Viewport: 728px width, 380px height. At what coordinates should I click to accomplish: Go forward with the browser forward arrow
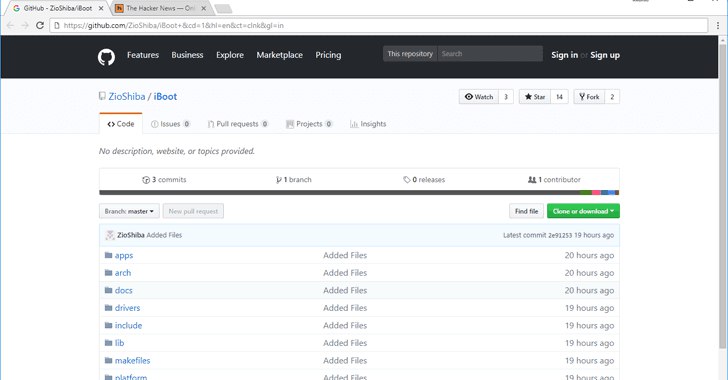point(25,26)
